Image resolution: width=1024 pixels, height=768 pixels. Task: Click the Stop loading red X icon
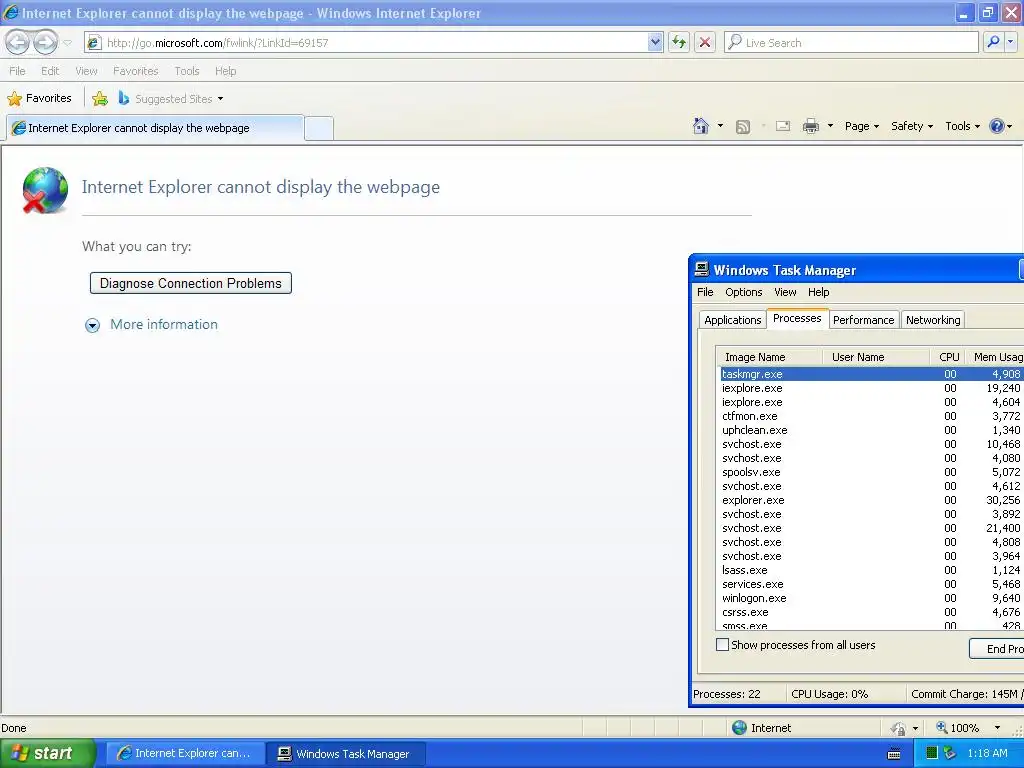(x=705, y=42)
